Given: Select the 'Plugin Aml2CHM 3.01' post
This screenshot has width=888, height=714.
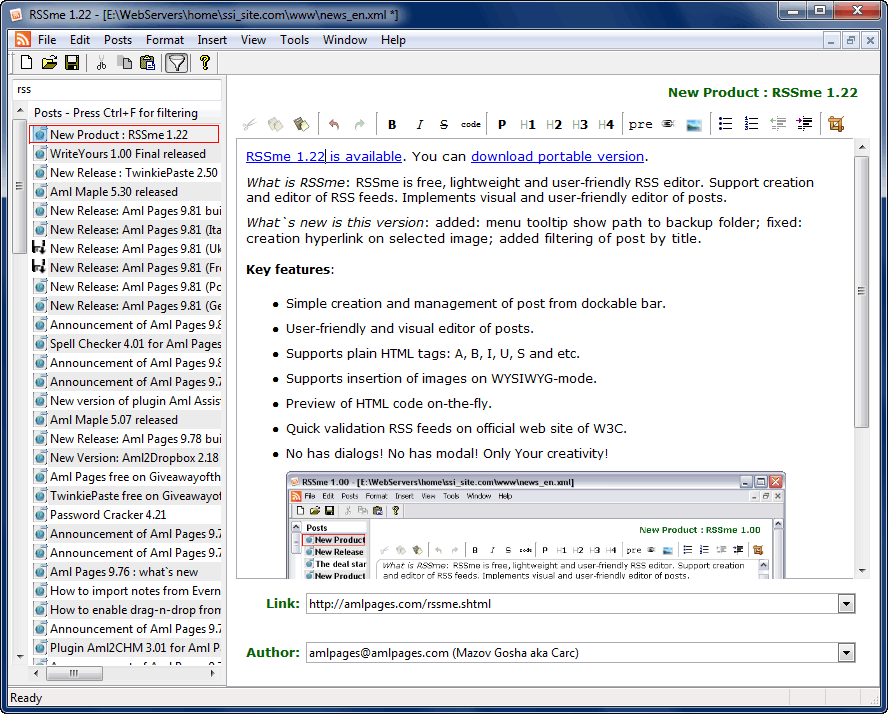Looking at the screenshot, I should pos(126,648).
